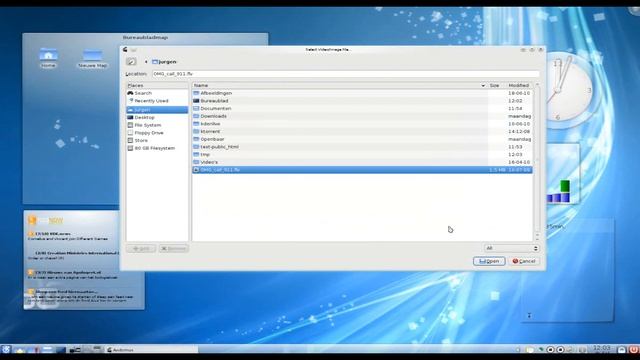Click the Avidemux task in the taskbar

(152, 349)
